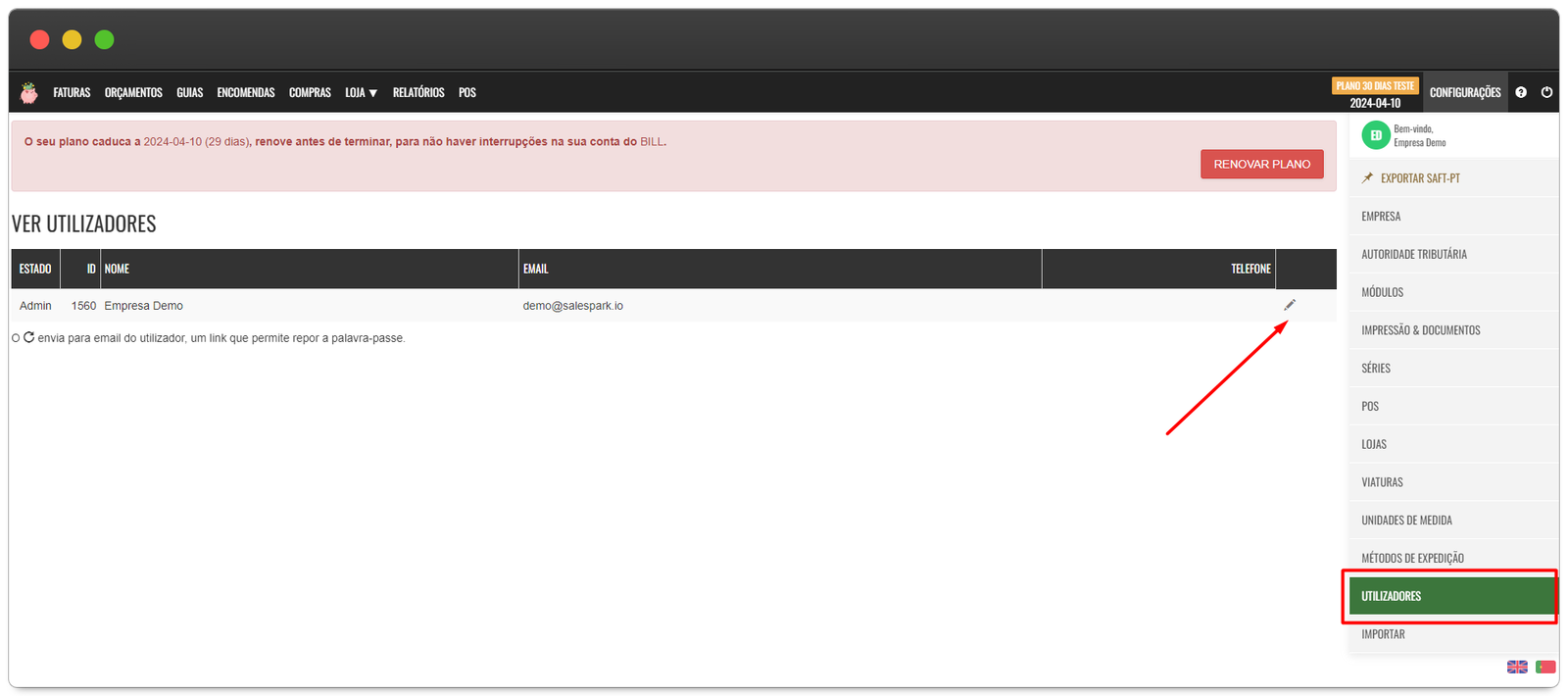Screen dimensions: 1568x696
Task: Click the green user avatar icon
Action: click(1376, 135)
